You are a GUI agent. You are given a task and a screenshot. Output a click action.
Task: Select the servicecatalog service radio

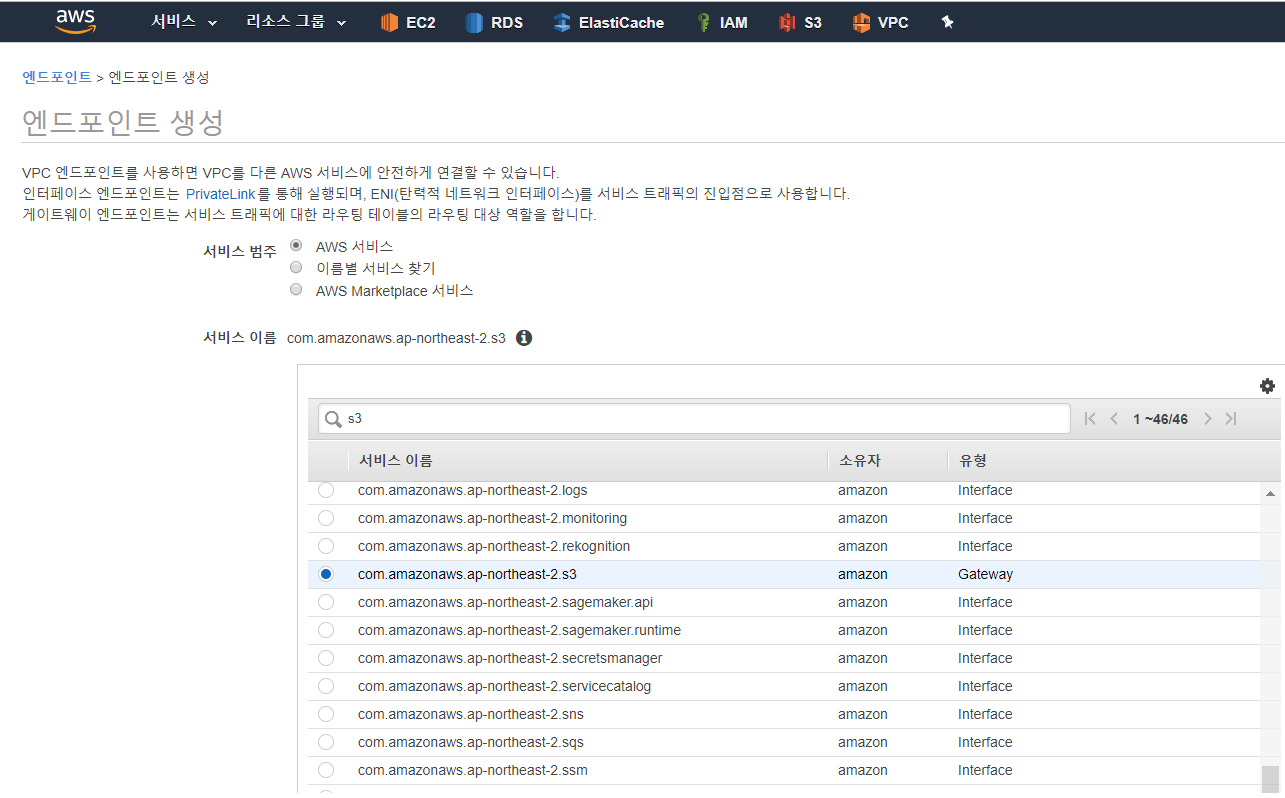(326, 686)
